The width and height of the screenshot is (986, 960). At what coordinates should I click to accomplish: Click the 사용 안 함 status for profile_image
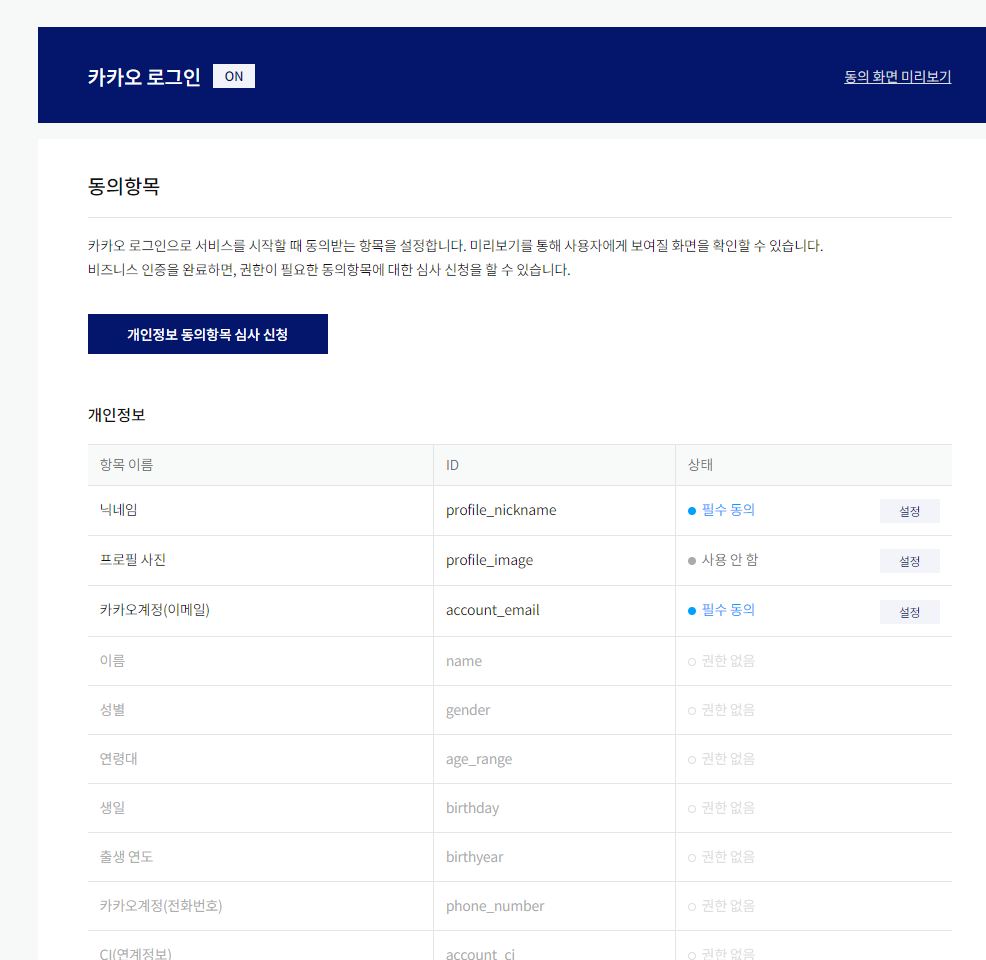point(723,560)
